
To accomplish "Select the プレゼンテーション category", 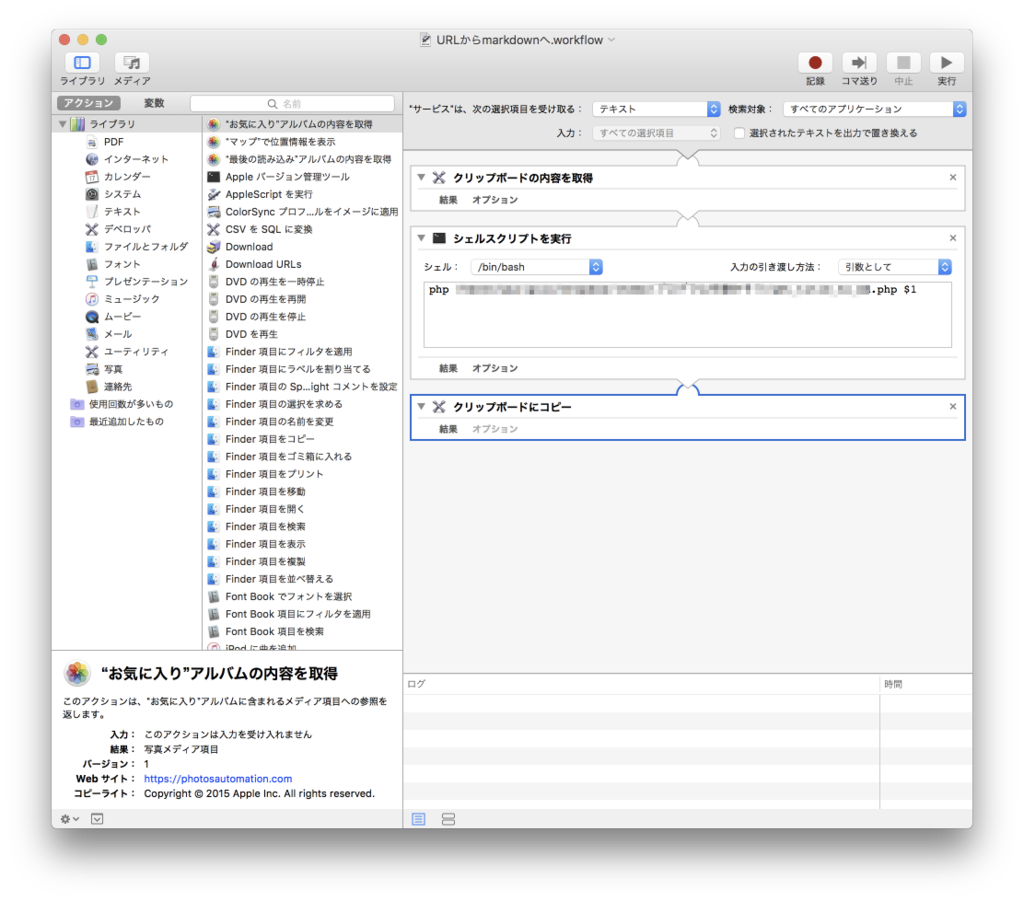I will point(146,282).
